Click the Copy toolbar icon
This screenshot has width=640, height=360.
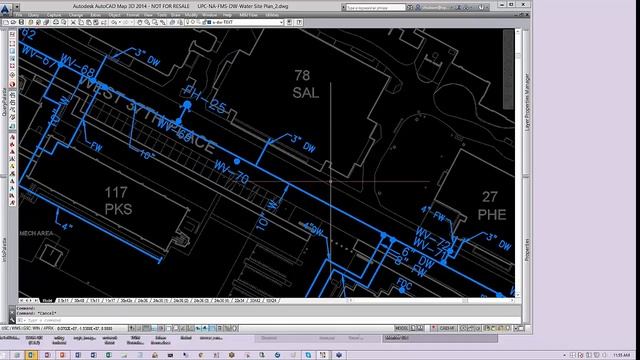(x=81, y=22)
